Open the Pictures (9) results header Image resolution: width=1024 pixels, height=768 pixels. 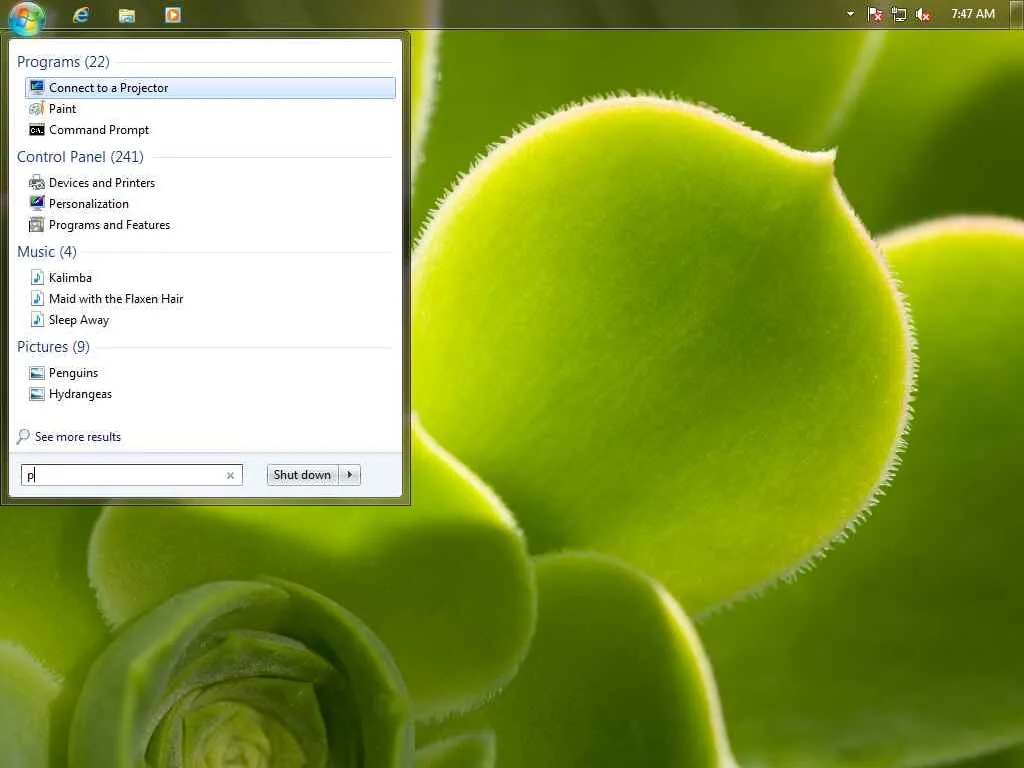coord(54,347)
